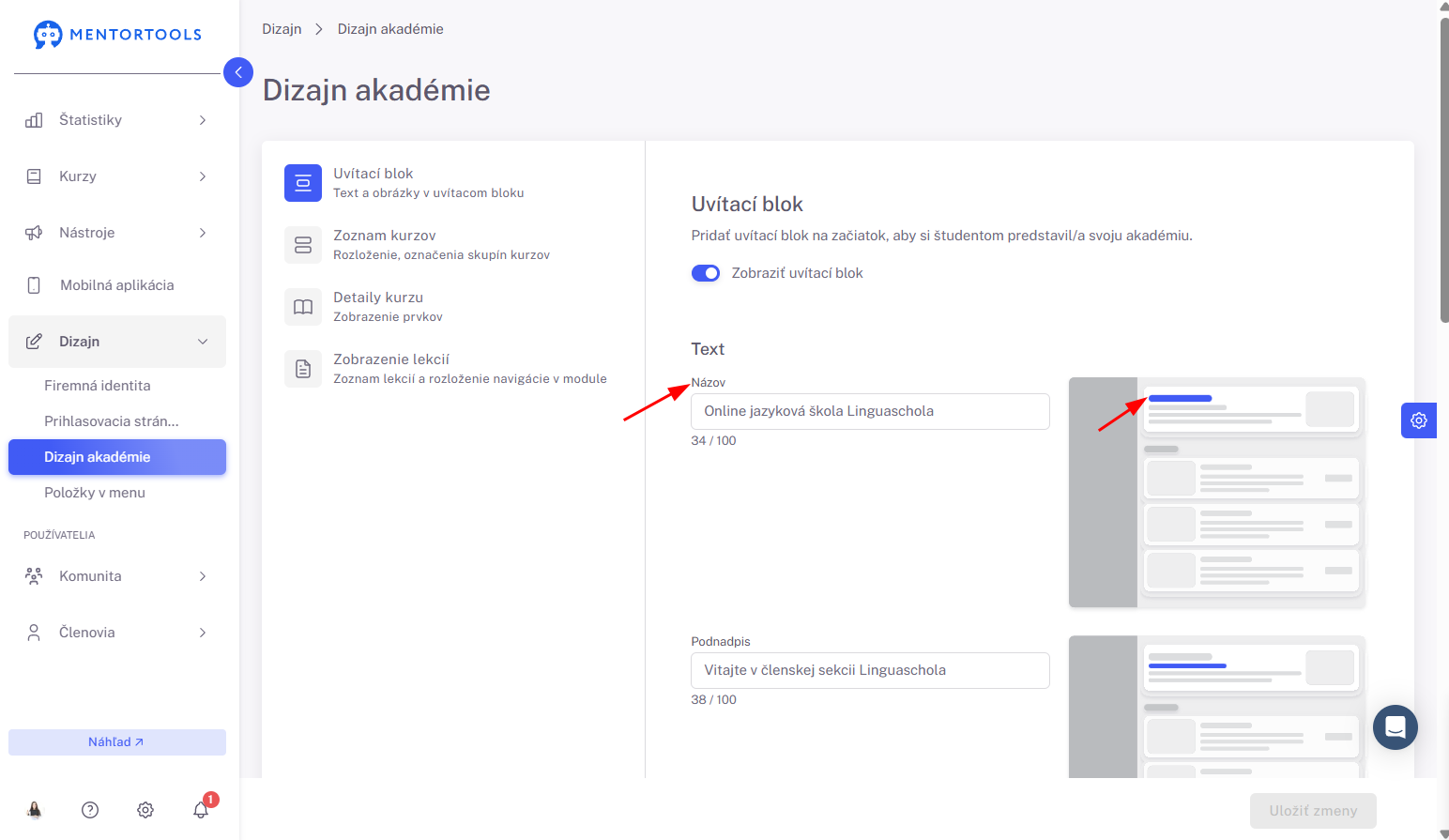Expand the Štatistiky menu
This screenshot has width=1449, height=840.
(x=117, y=120)
